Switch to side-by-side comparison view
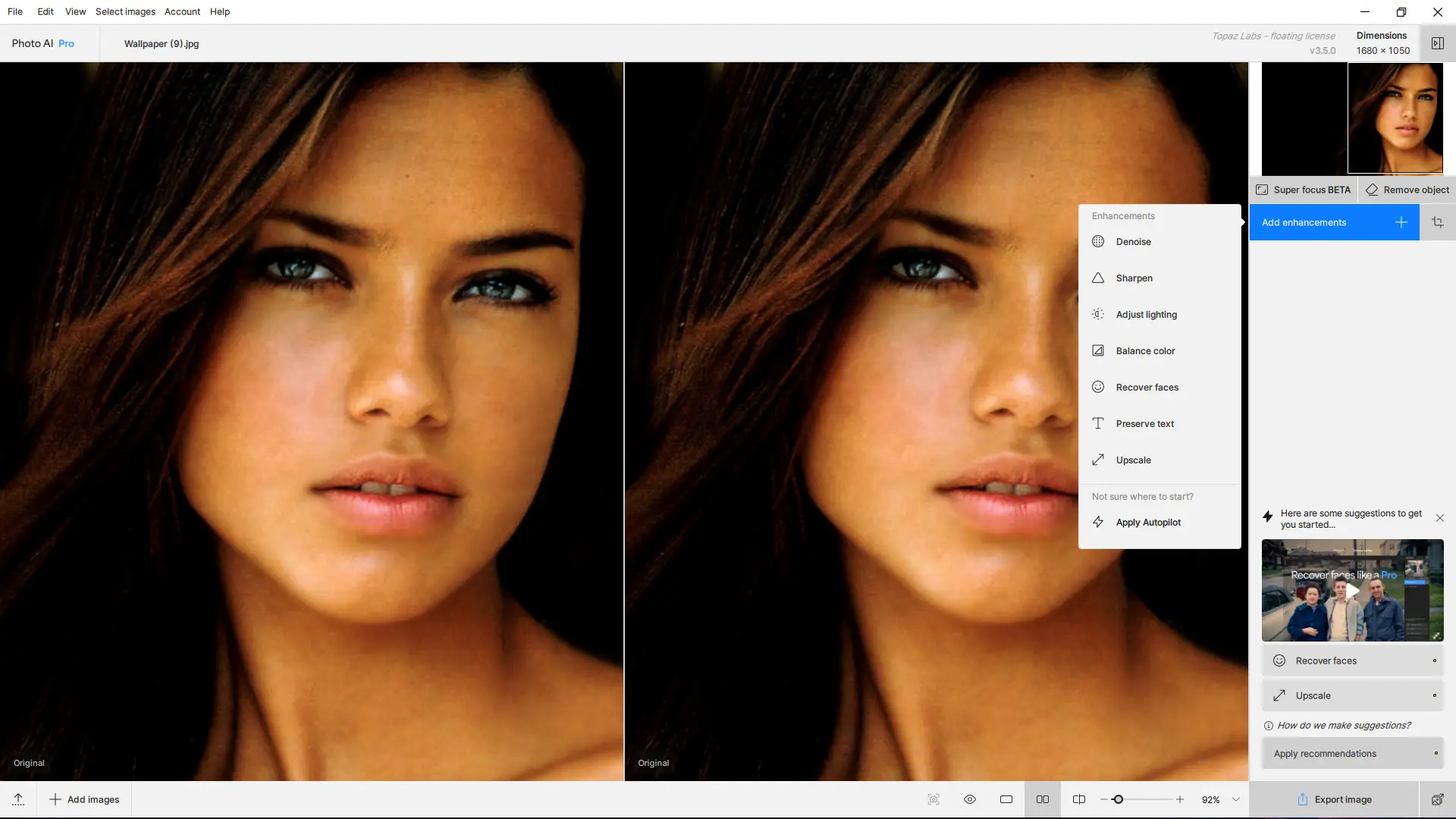1456x819 pixels. click(1043, 799)
